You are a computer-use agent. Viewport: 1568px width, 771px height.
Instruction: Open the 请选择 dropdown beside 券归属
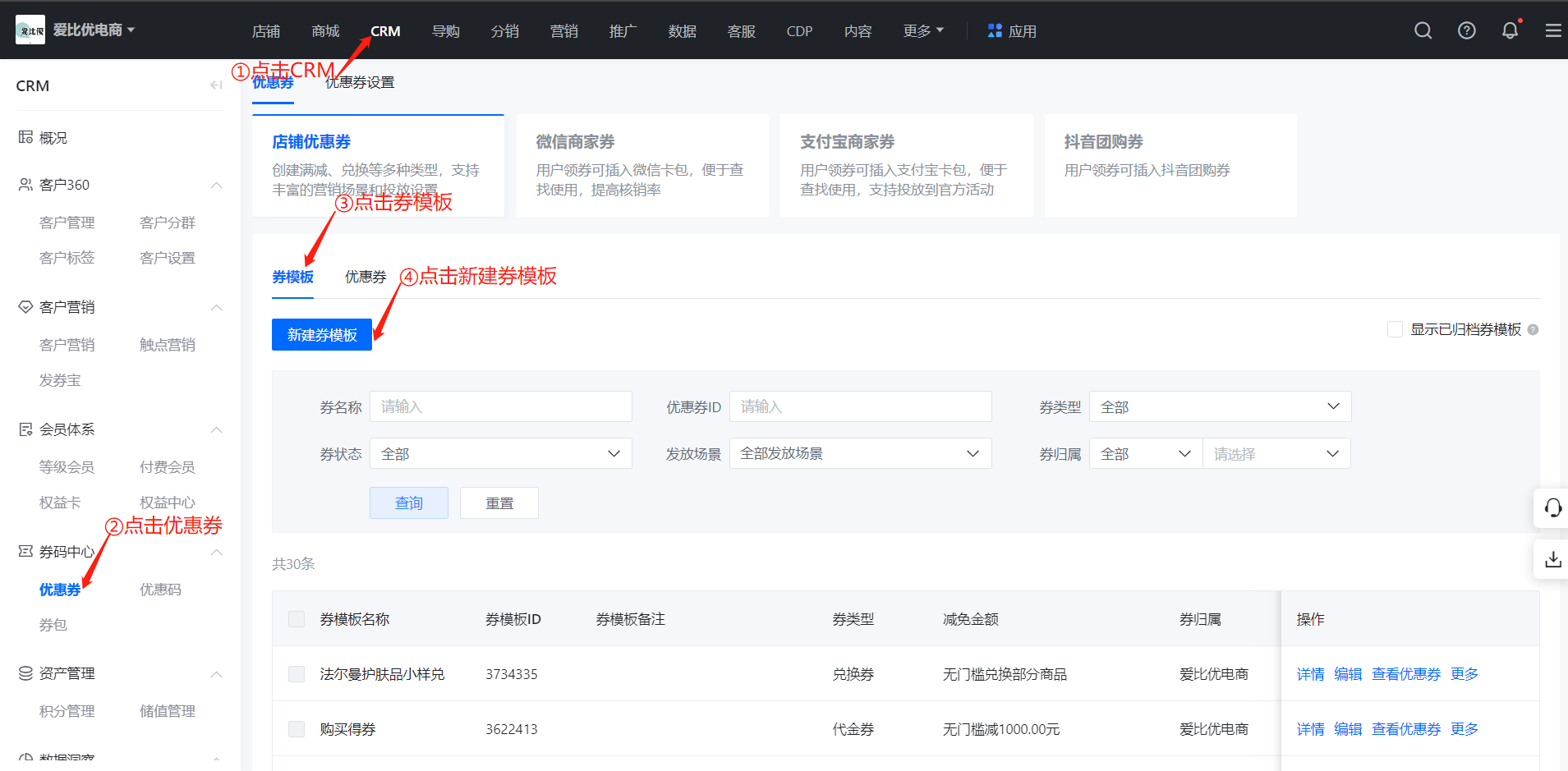click(x=1276, y=453)
